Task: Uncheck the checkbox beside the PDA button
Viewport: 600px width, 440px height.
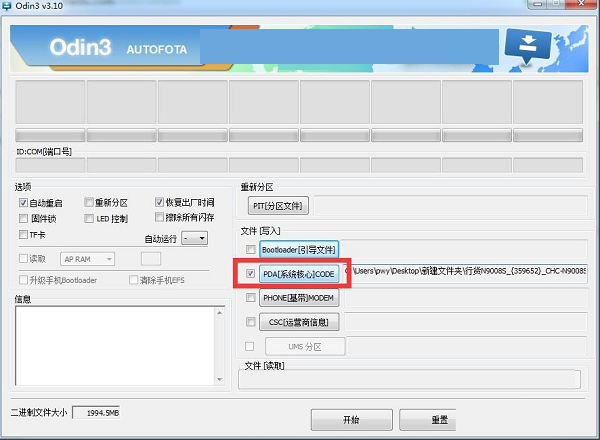Action: point(250,273)
